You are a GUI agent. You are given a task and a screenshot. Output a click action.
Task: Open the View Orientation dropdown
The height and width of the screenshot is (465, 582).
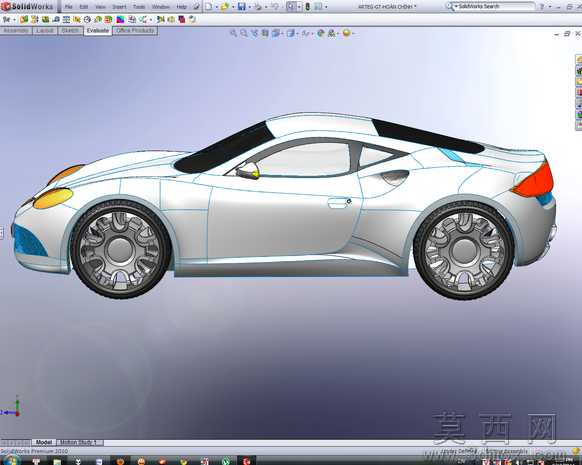[x=277, y=33]
